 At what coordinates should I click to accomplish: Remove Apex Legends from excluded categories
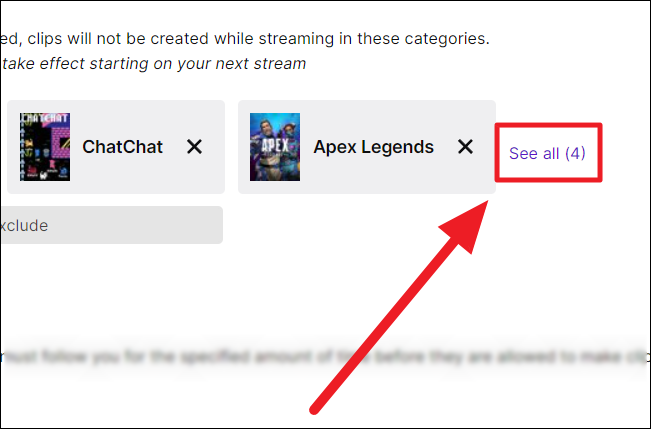465,147
